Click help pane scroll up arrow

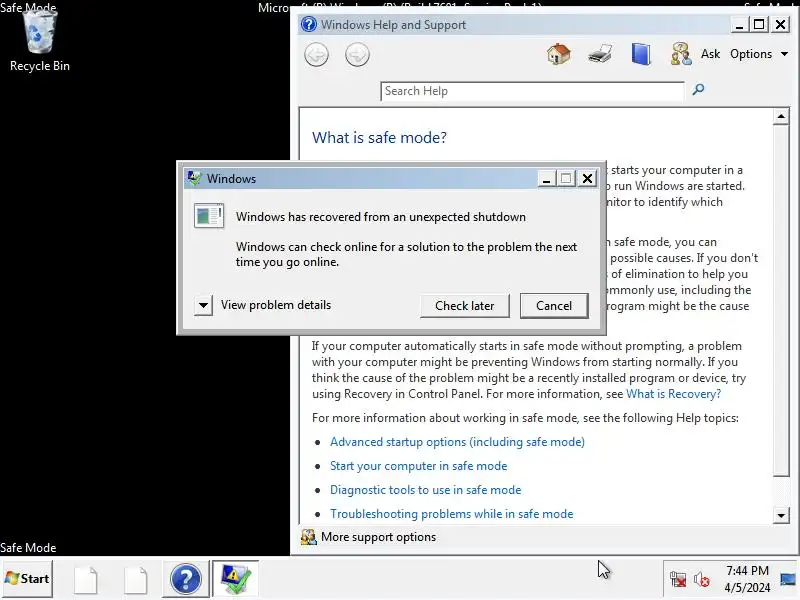(x=781, y=117)
